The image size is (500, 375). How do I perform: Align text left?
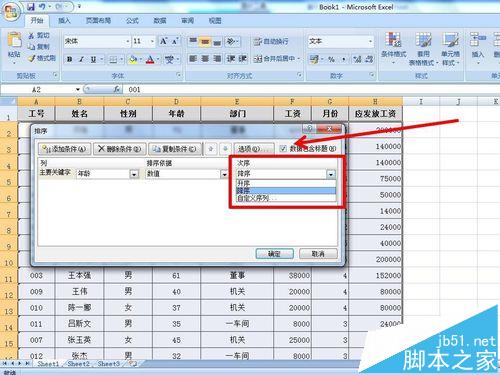tap(193, 59)
